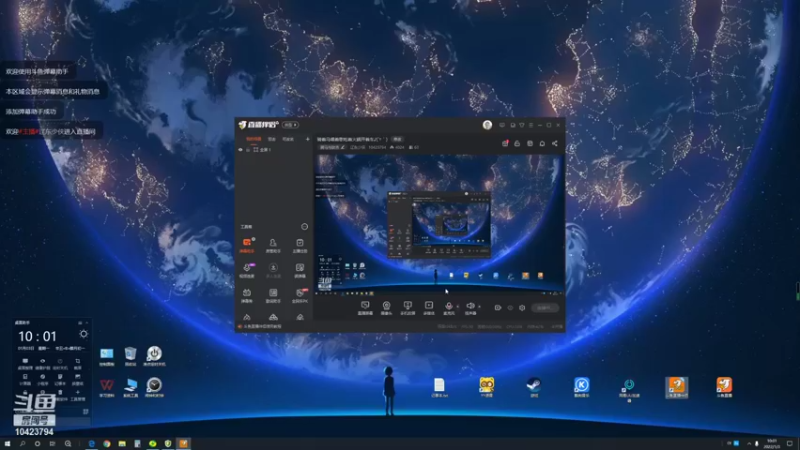Open hamburger menu in app title bar
Screen dimensions: 800x450
coord(531,125)
